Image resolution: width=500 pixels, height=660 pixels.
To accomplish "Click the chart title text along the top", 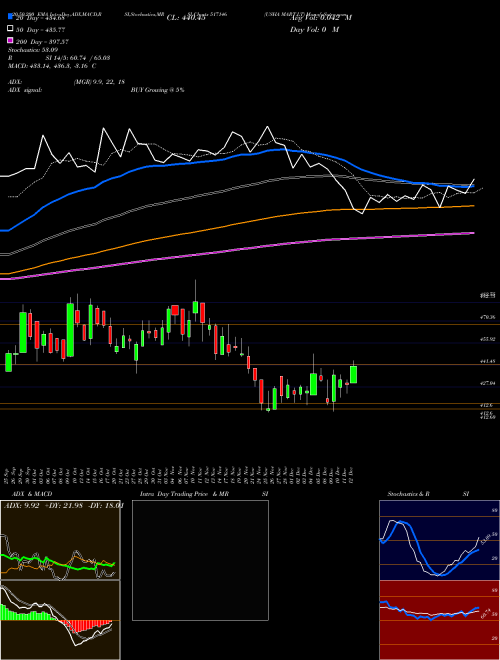I will coord(181,14).
